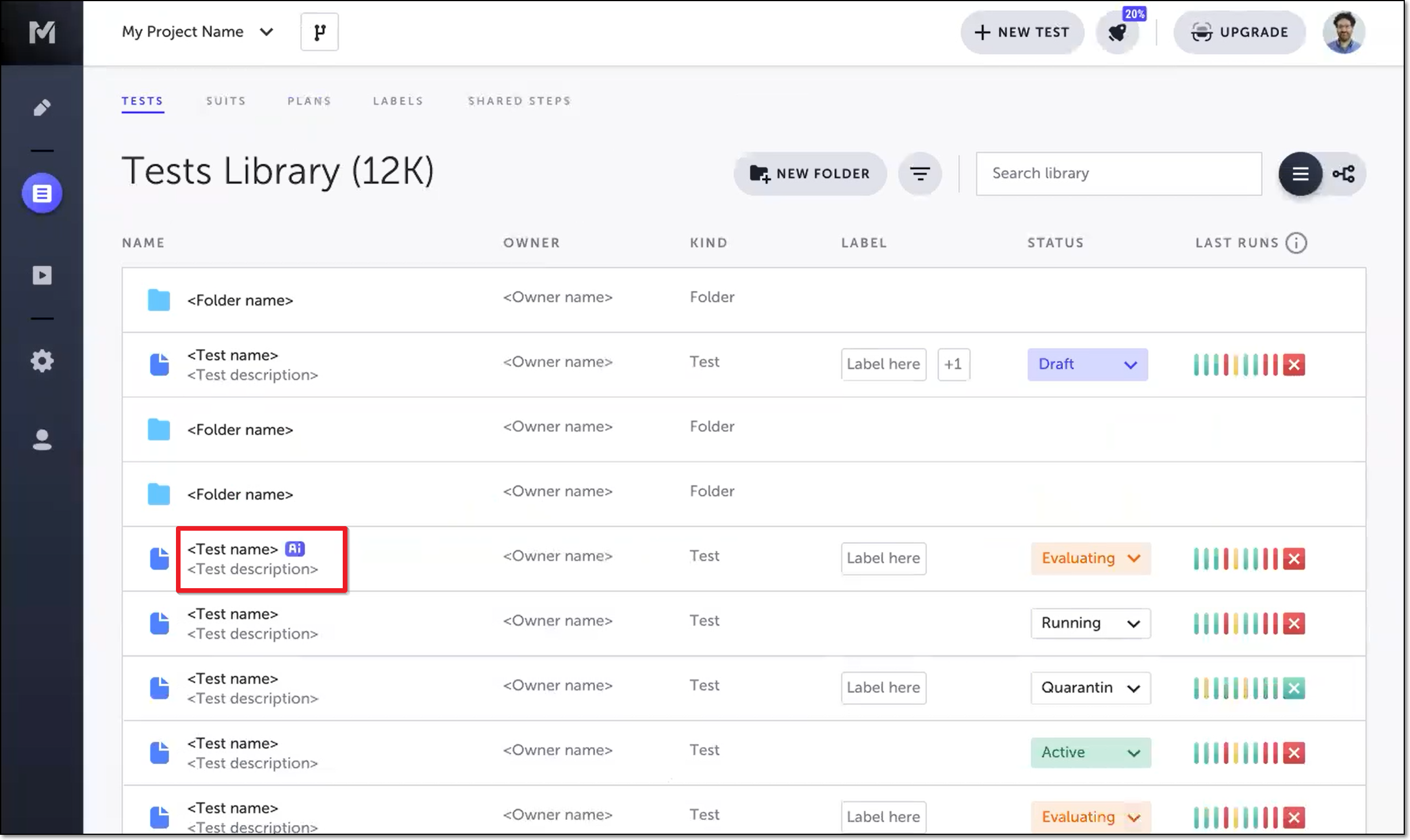Viewport: 1410px width, 840px height.
Task: Click the branch icon next to project name
Action: click(319, 32)
